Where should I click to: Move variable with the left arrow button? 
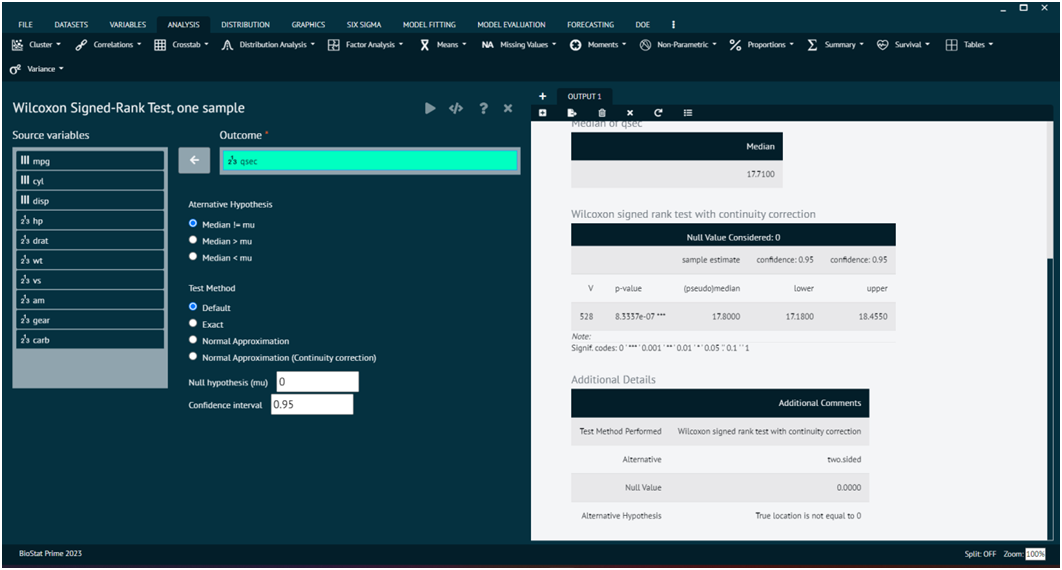click(194, 160)
